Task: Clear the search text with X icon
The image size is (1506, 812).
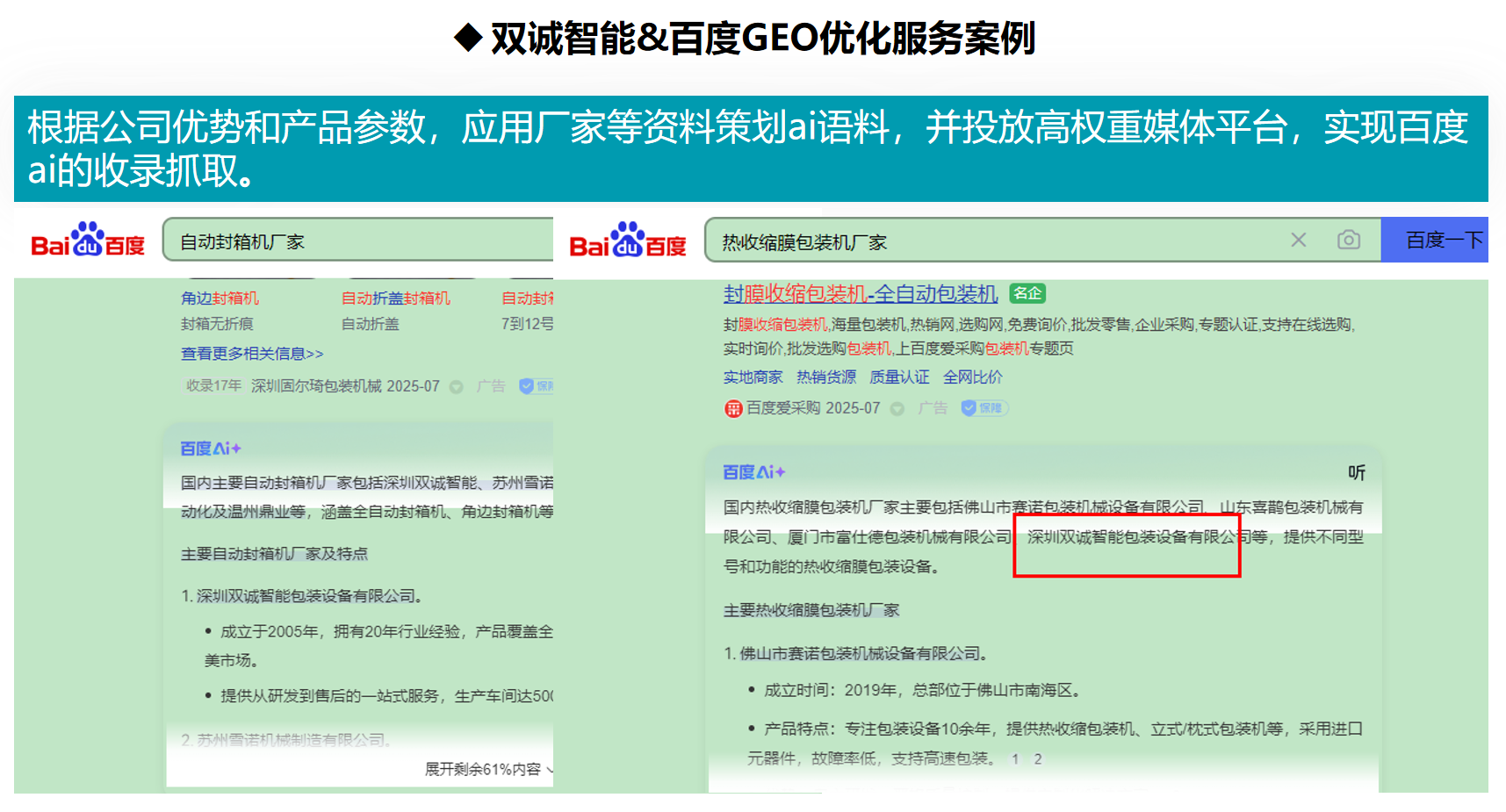Action: click(x=1298, y=240)
